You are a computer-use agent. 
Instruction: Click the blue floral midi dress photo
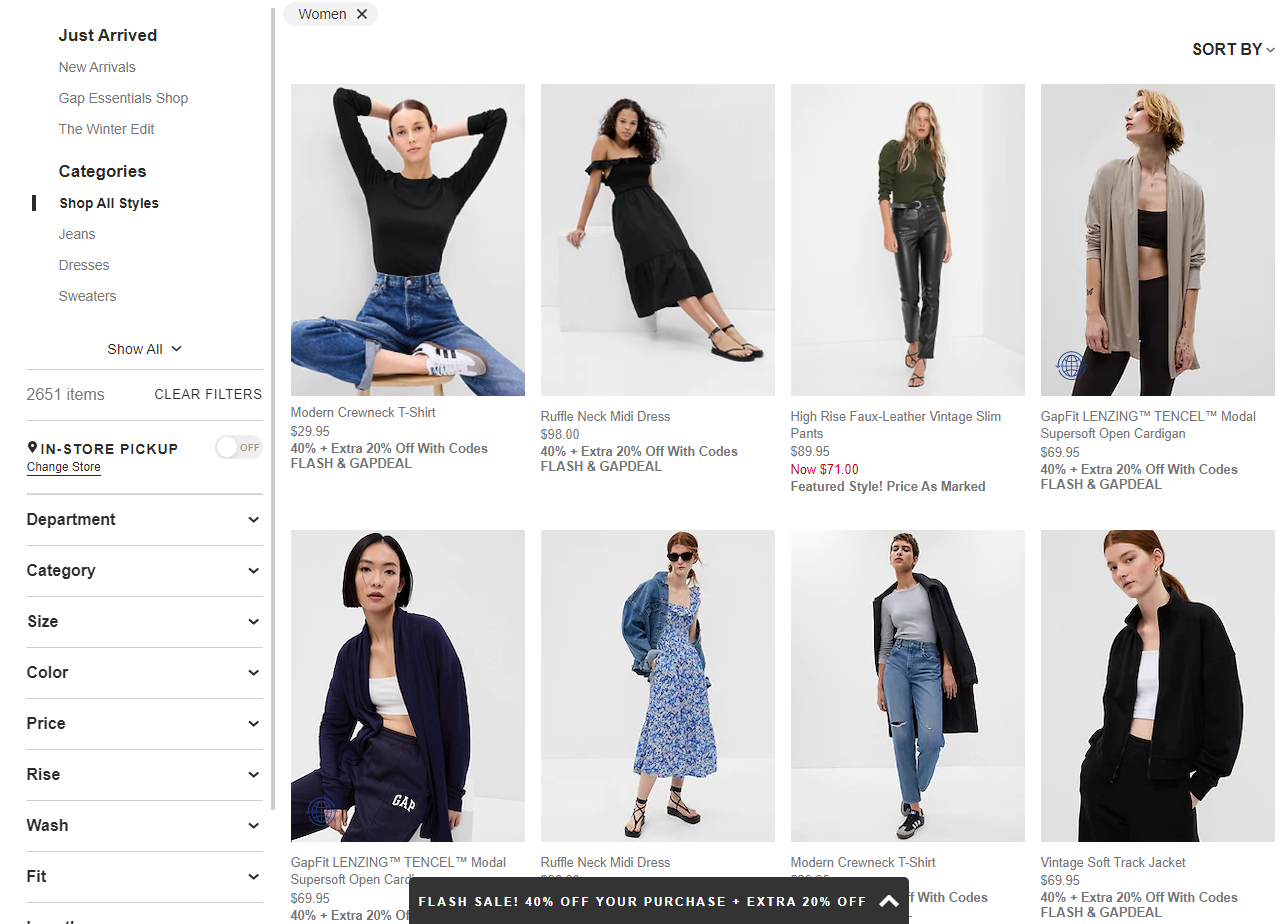[658, 686]
